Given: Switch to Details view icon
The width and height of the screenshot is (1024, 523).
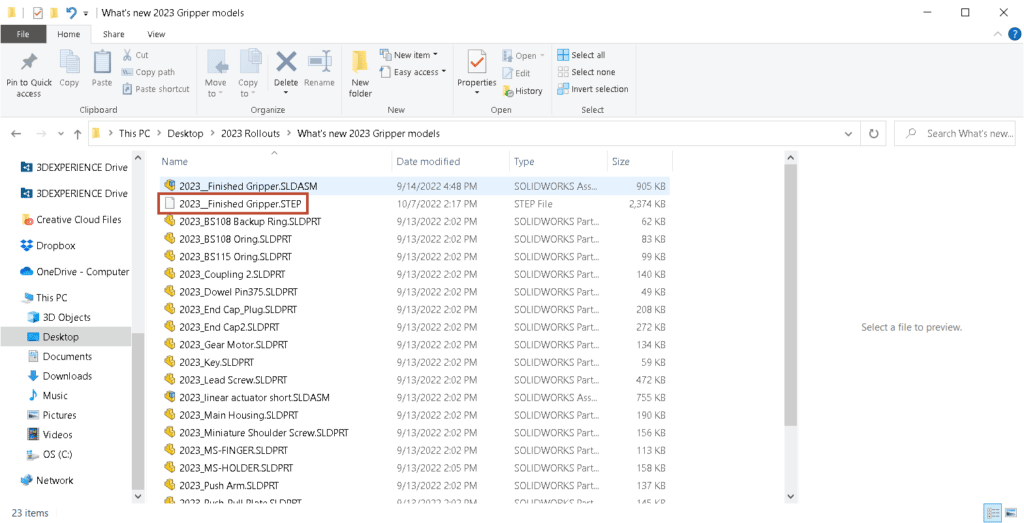Looking at the screenshot, I should [x=993, y=513].
